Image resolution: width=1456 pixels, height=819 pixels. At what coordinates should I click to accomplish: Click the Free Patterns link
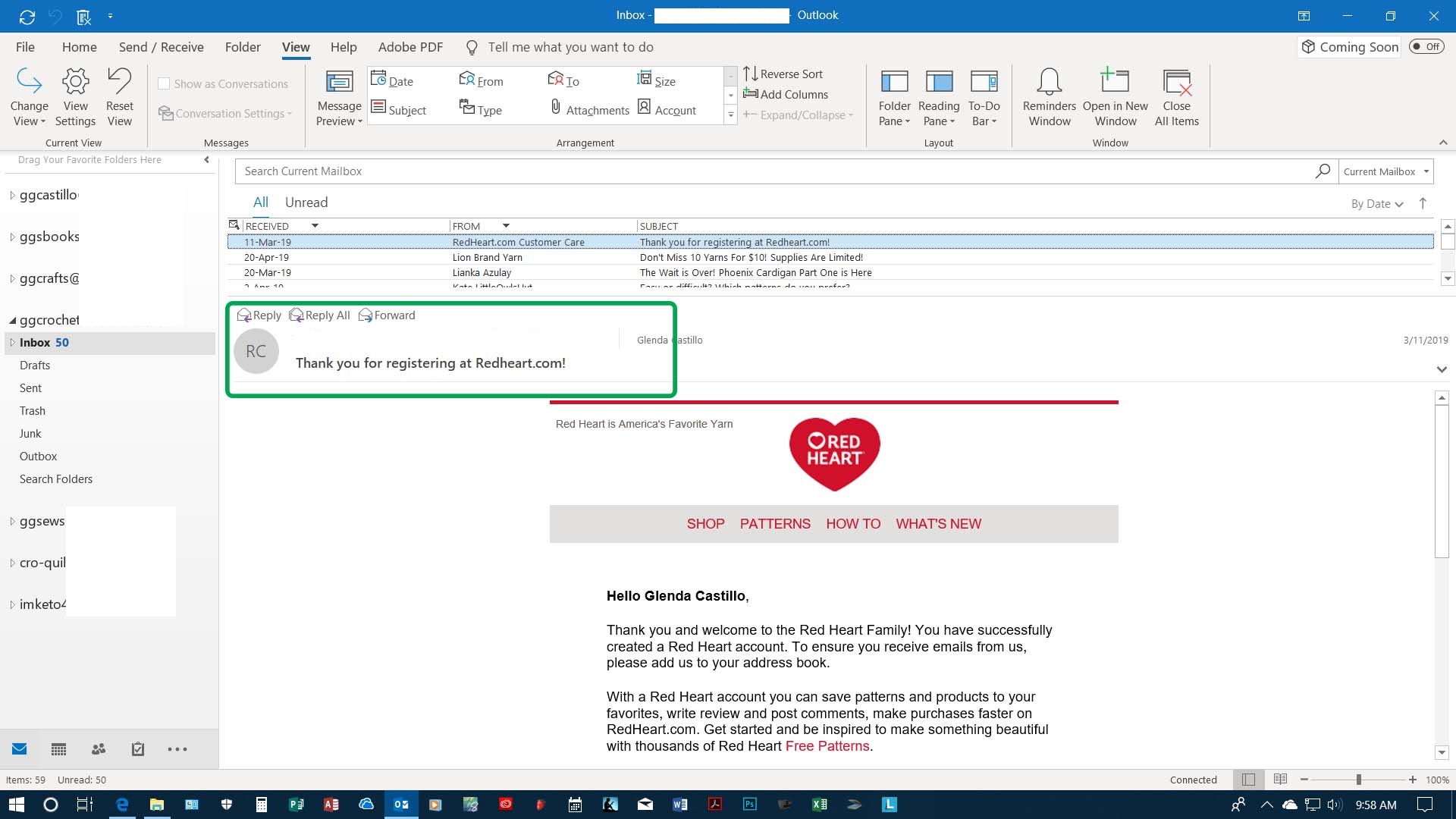pos(827,746)
